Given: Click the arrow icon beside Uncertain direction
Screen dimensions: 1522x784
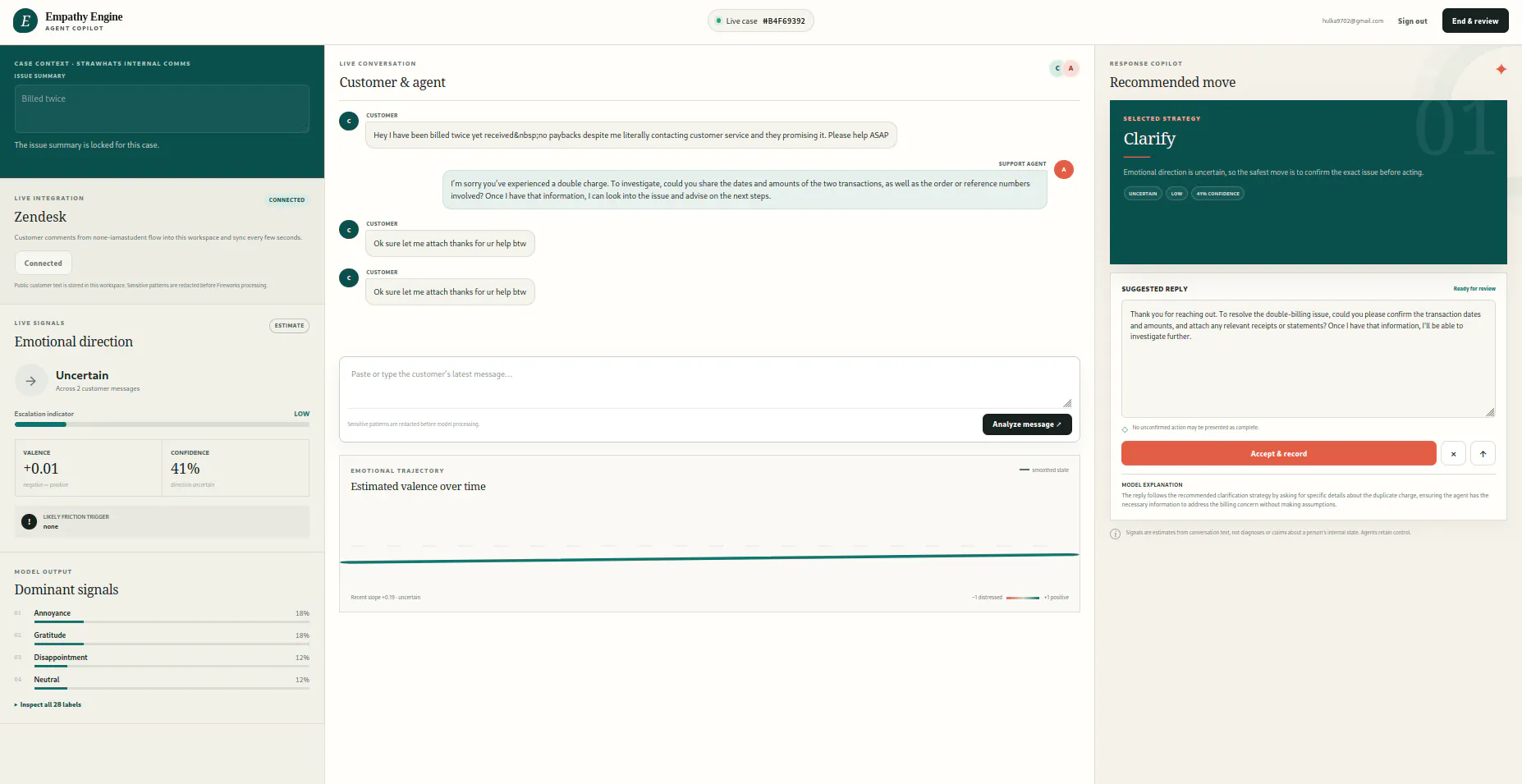Looking at the screenshot, I should pos(30,381).
